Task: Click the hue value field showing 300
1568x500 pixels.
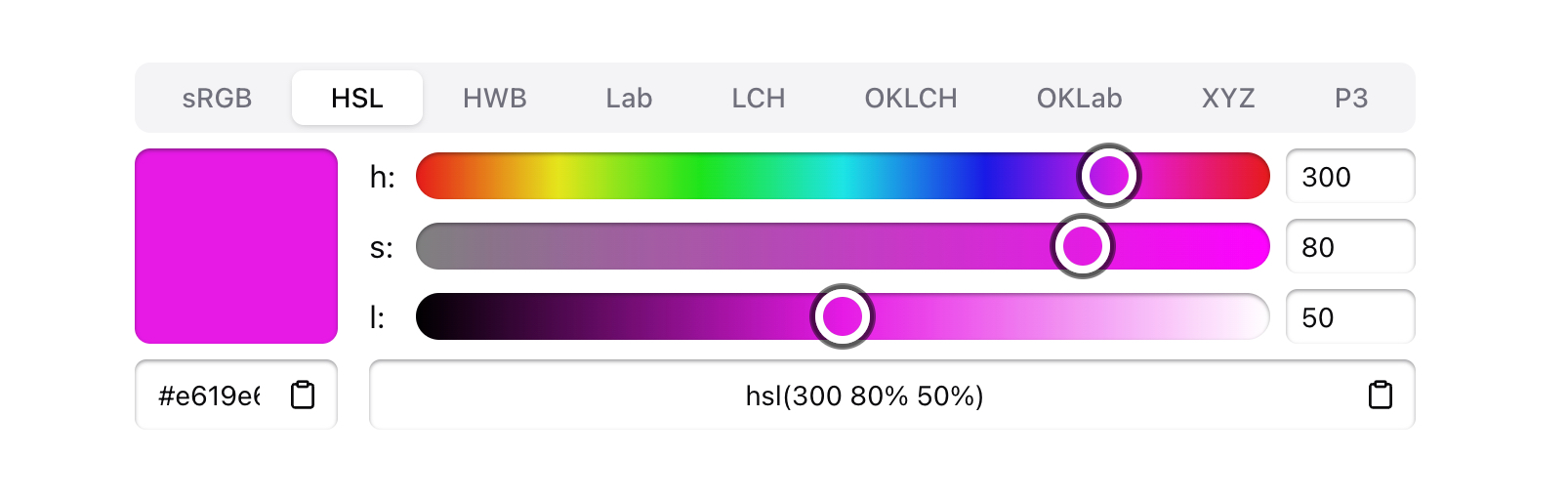Action: (1349, 177)
